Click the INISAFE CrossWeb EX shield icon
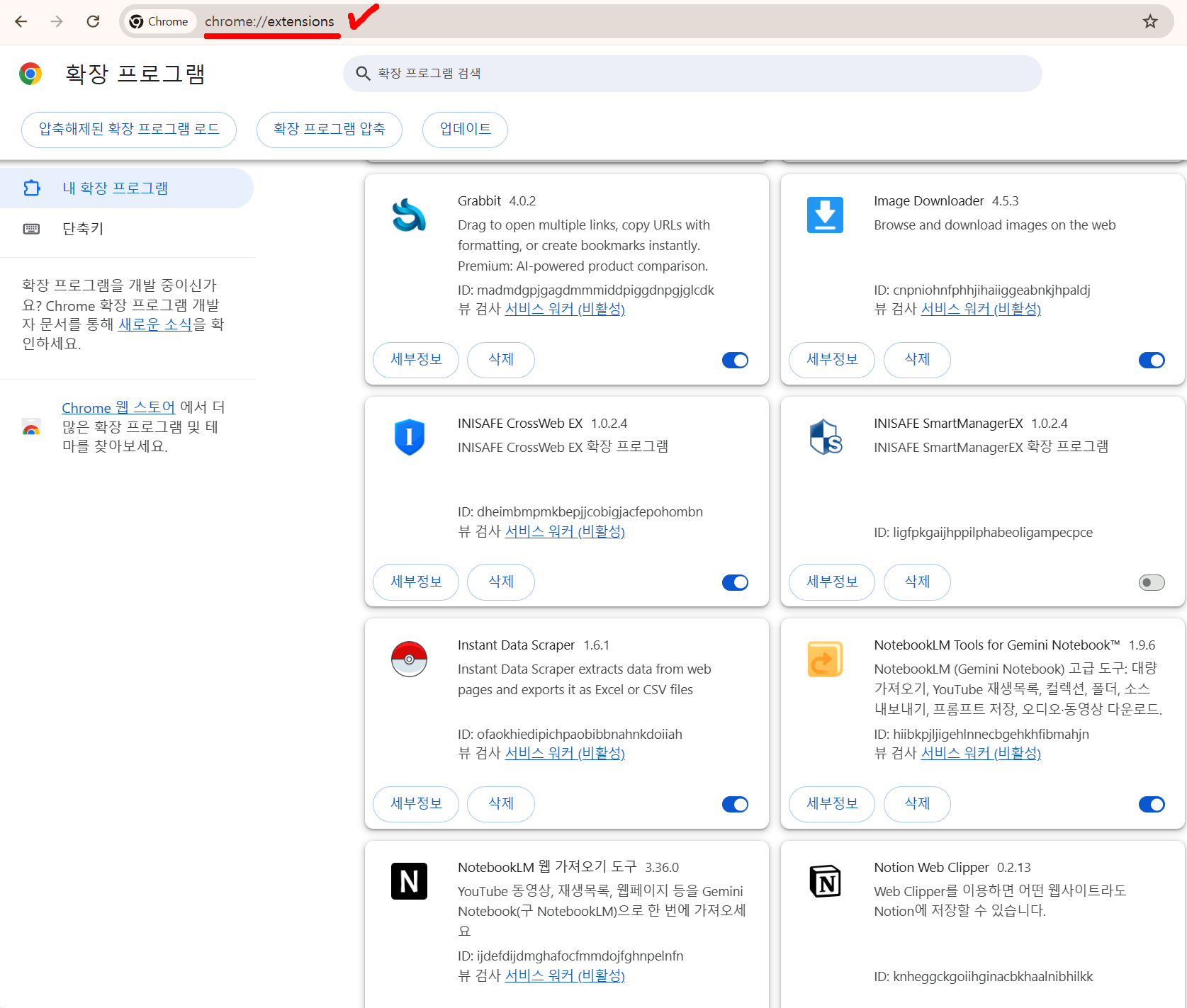 click(409, 437)
